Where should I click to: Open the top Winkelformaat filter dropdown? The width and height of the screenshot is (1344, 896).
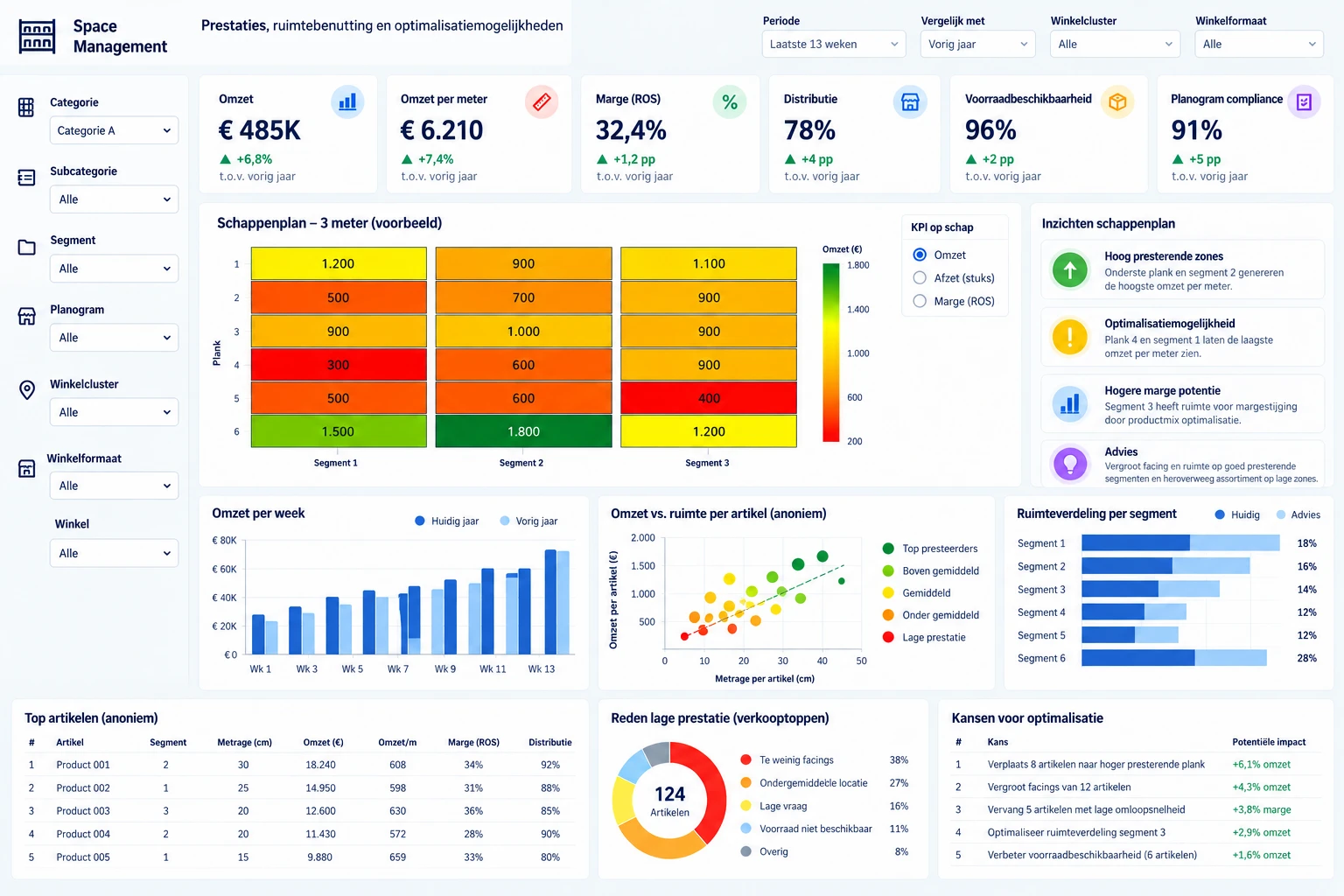click(x=1259, y=44)
